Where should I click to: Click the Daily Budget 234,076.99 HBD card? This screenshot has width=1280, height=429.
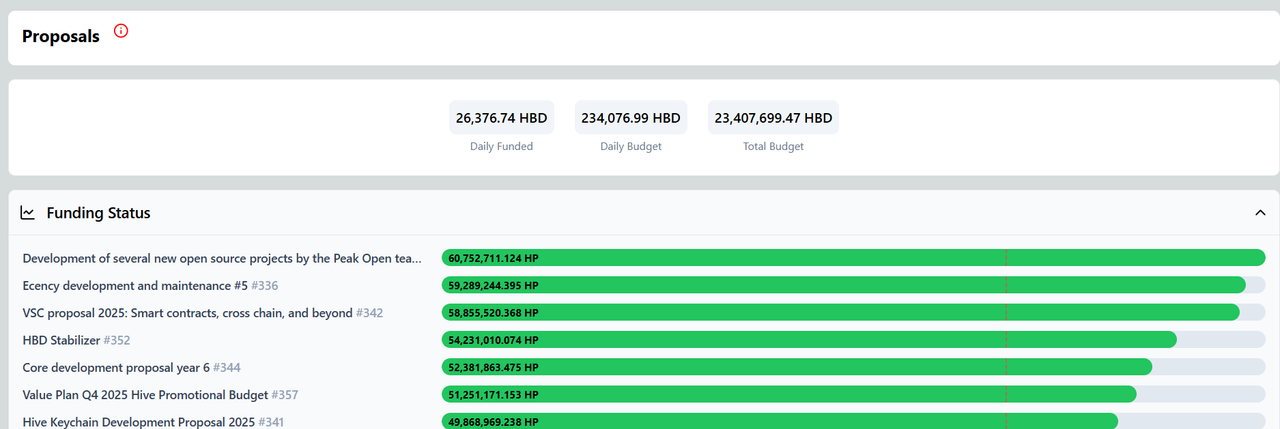[630, 118]
